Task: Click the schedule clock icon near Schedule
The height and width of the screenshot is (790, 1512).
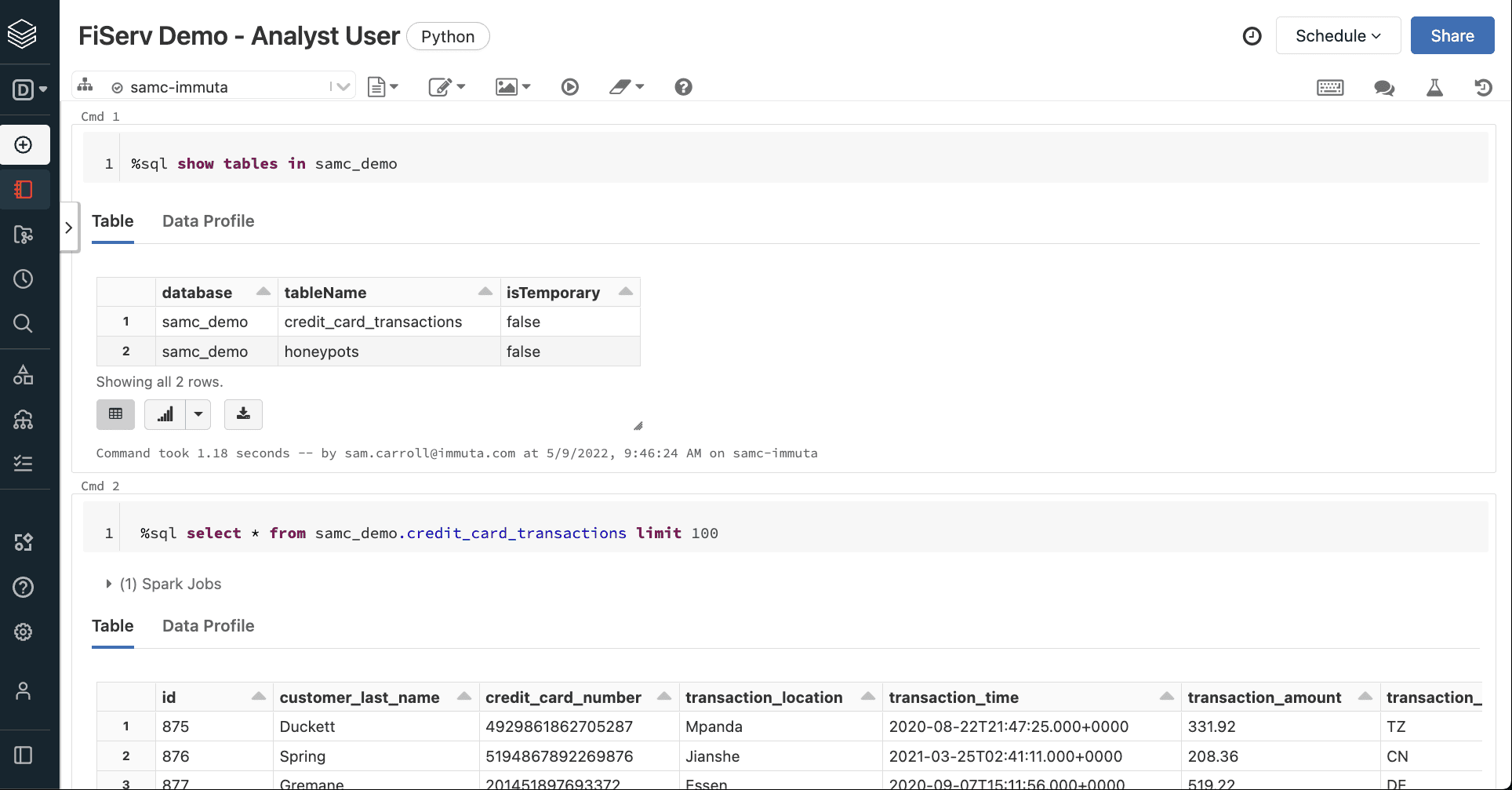Action: (1252, 36)
